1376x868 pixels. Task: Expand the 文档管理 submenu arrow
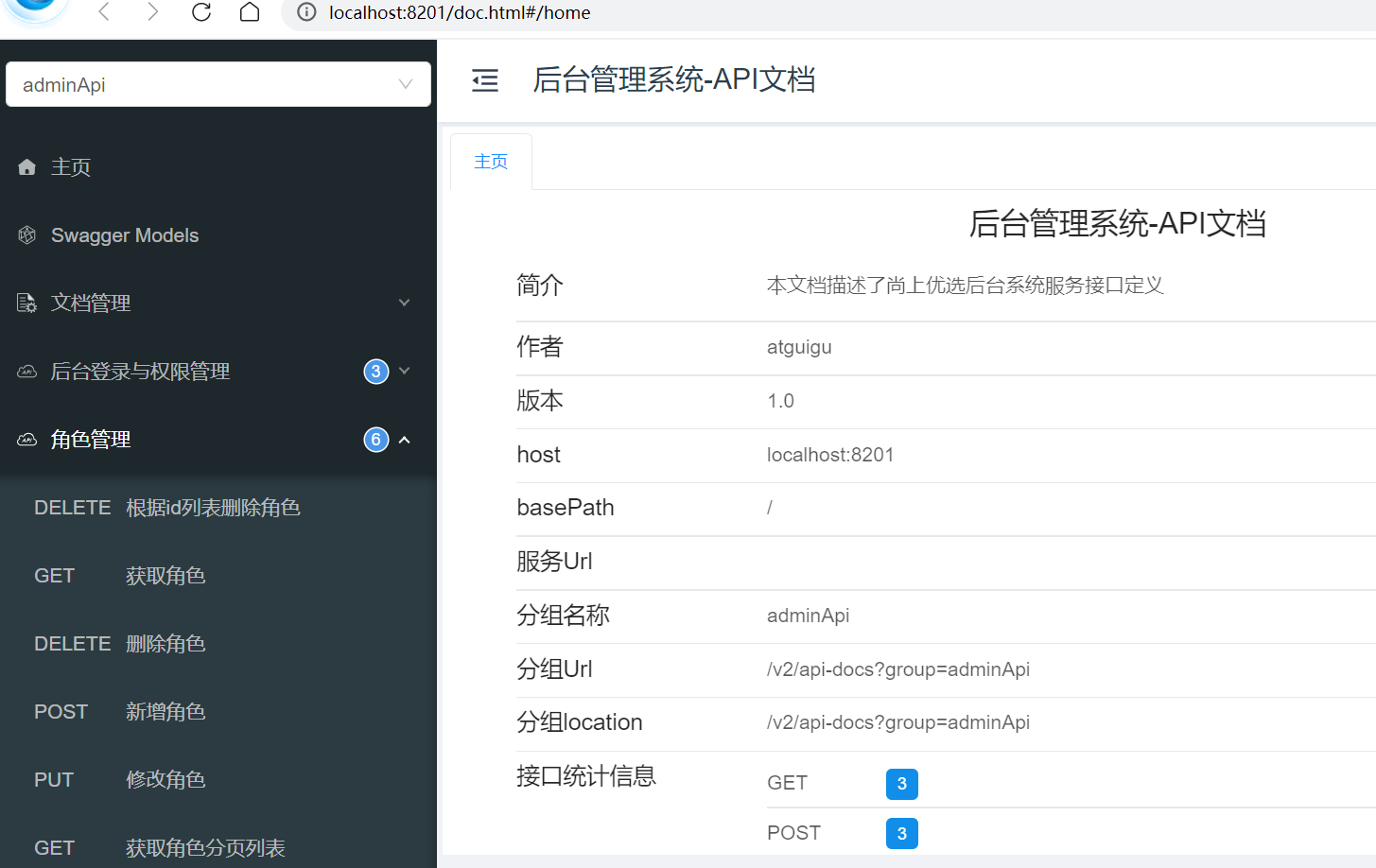point(405,304)
